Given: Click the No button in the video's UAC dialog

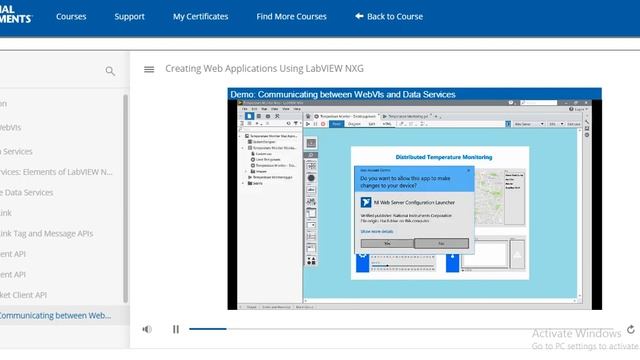Looking at the screenshot, I should [441, 244].
